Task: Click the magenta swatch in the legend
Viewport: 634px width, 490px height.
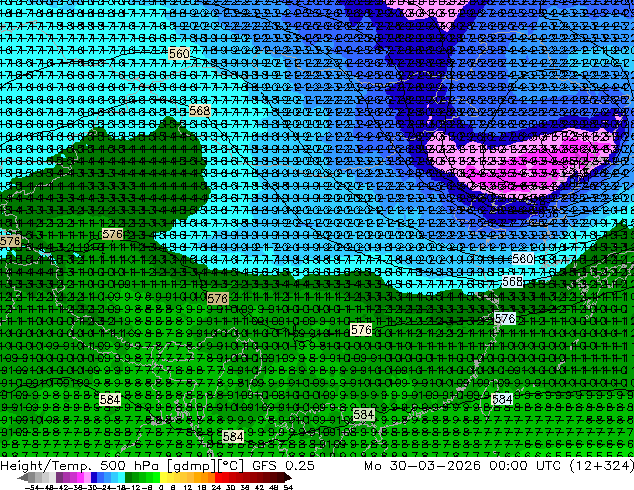Action: [x=80, y=478]
